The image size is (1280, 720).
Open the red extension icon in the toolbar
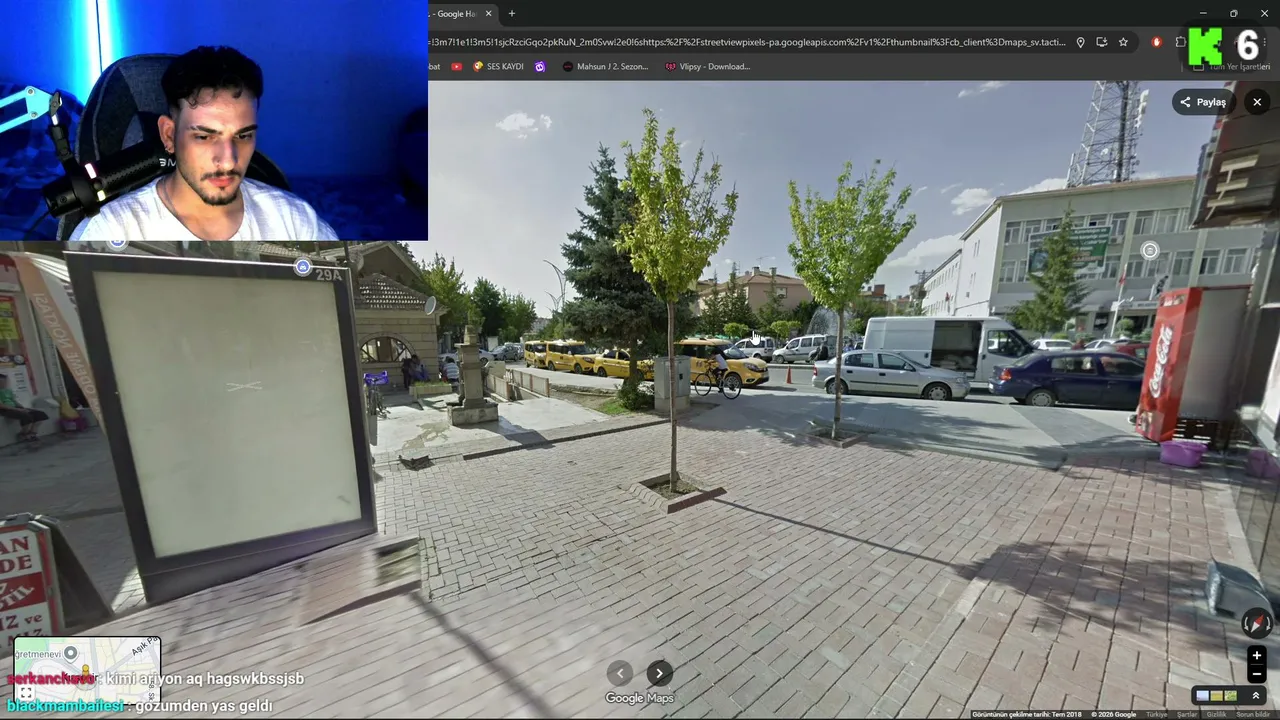(x=1157, y=42)
